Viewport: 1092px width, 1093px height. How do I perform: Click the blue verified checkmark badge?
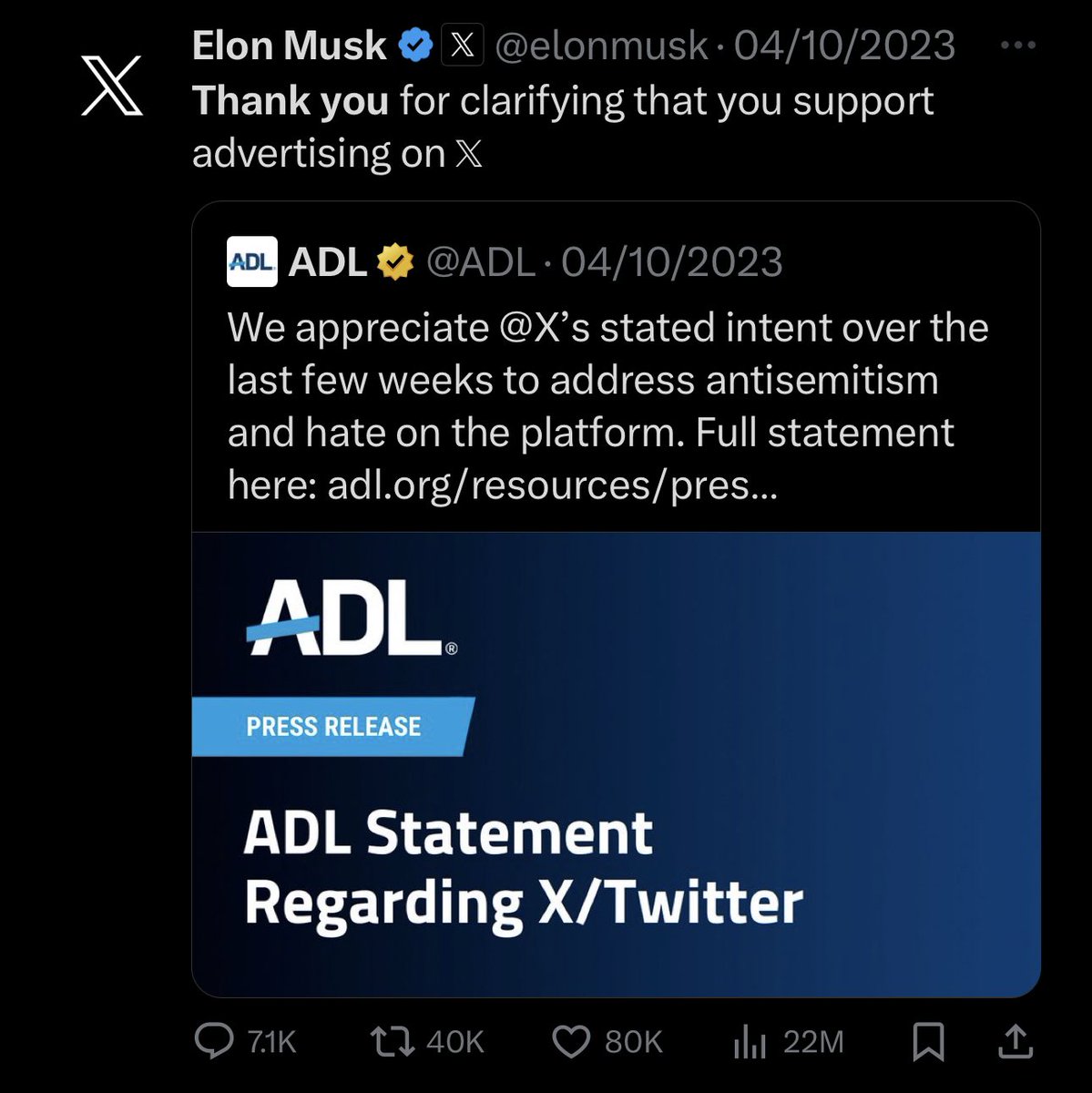(416, 45)
